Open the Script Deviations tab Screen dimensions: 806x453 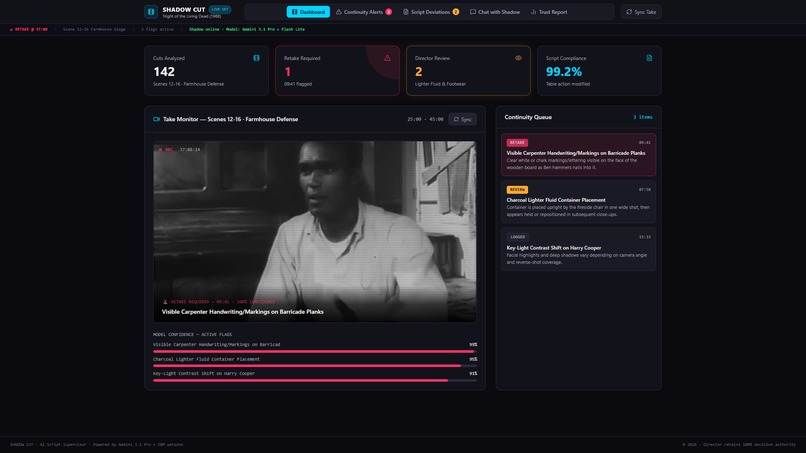(x=431, y=12)
